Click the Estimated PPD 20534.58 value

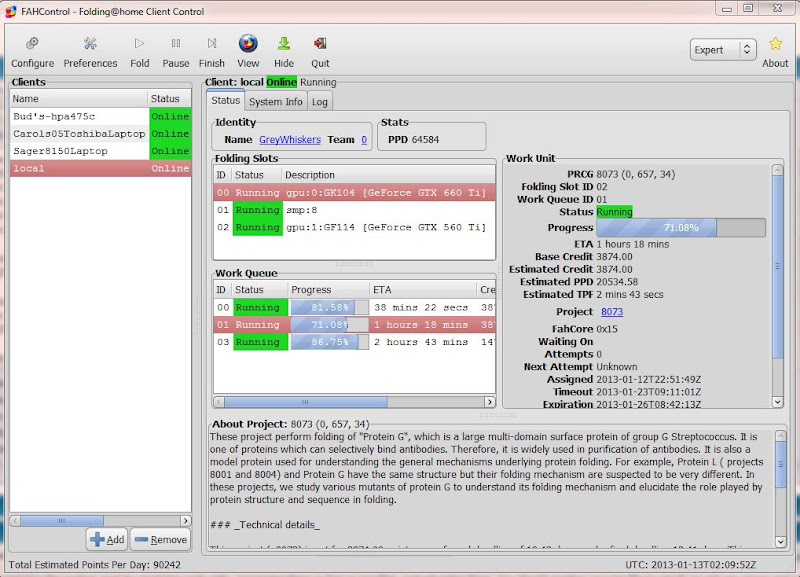(617, 282)
